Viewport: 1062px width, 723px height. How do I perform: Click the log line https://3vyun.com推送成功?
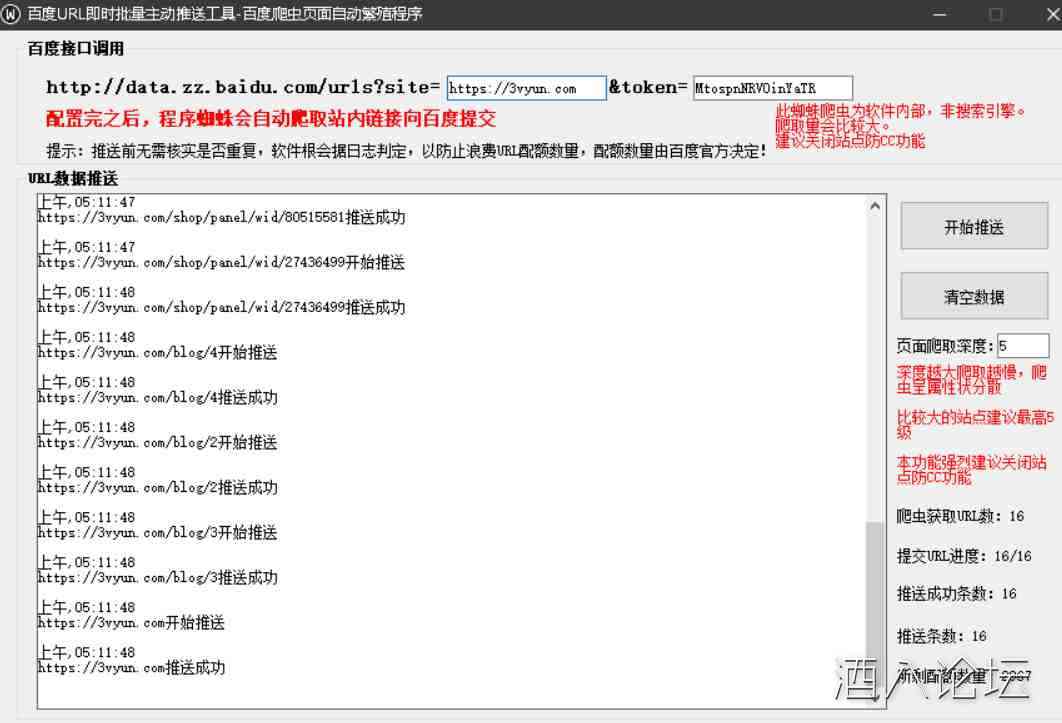pos(131,668)
